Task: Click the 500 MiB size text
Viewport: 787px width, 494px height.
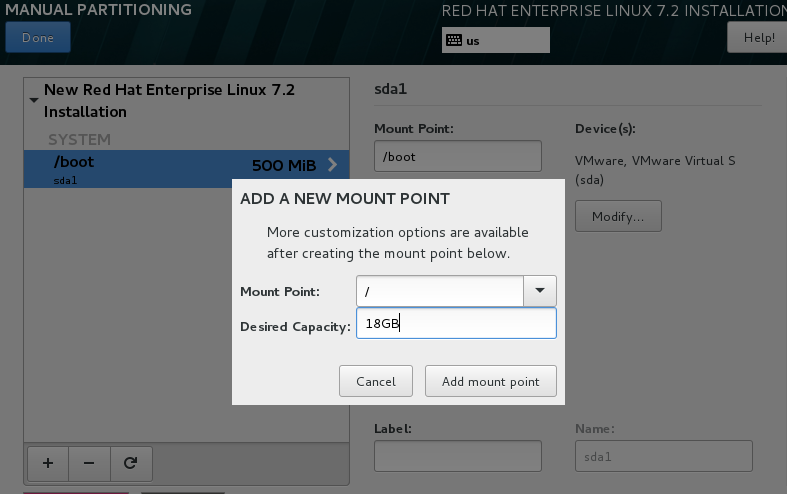Action: click(284, 165)
